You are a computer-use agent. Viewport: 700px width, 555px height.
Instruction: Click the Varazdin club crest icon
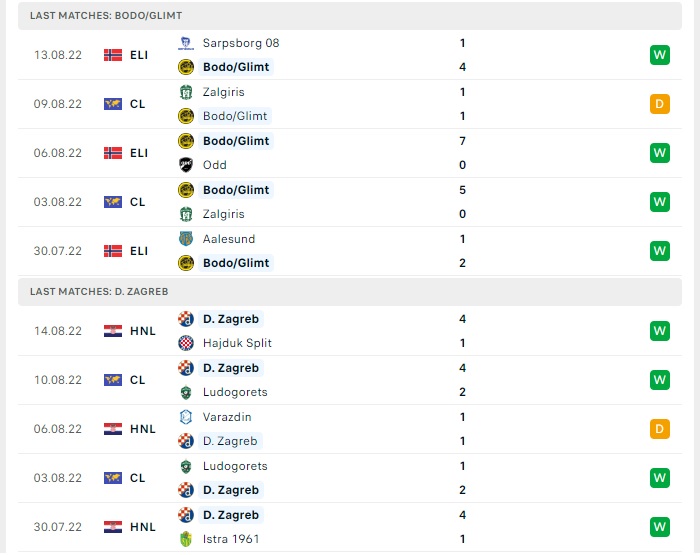coord(186,417)
